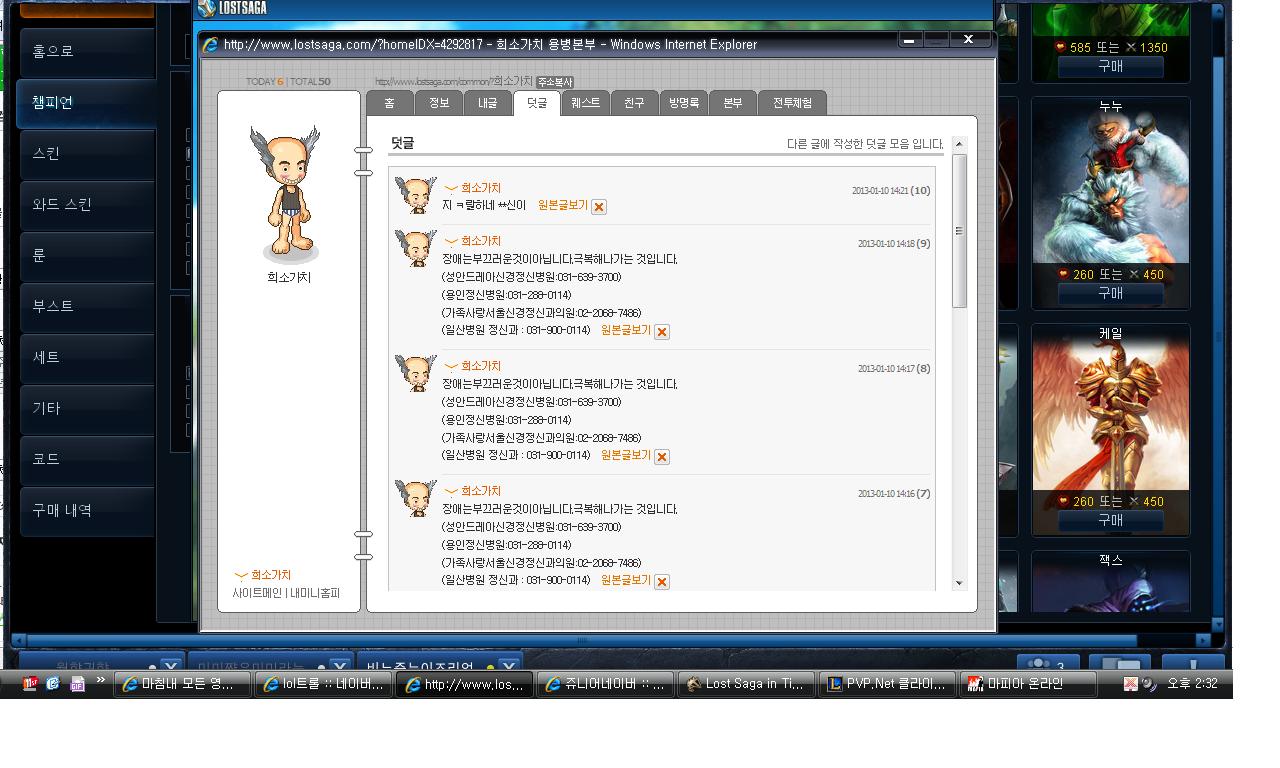Select 기타 in store sidebar
Image resolution: width=1280 pixels, height=768 pixels.
pyautogui.click(x=87, y=409)
